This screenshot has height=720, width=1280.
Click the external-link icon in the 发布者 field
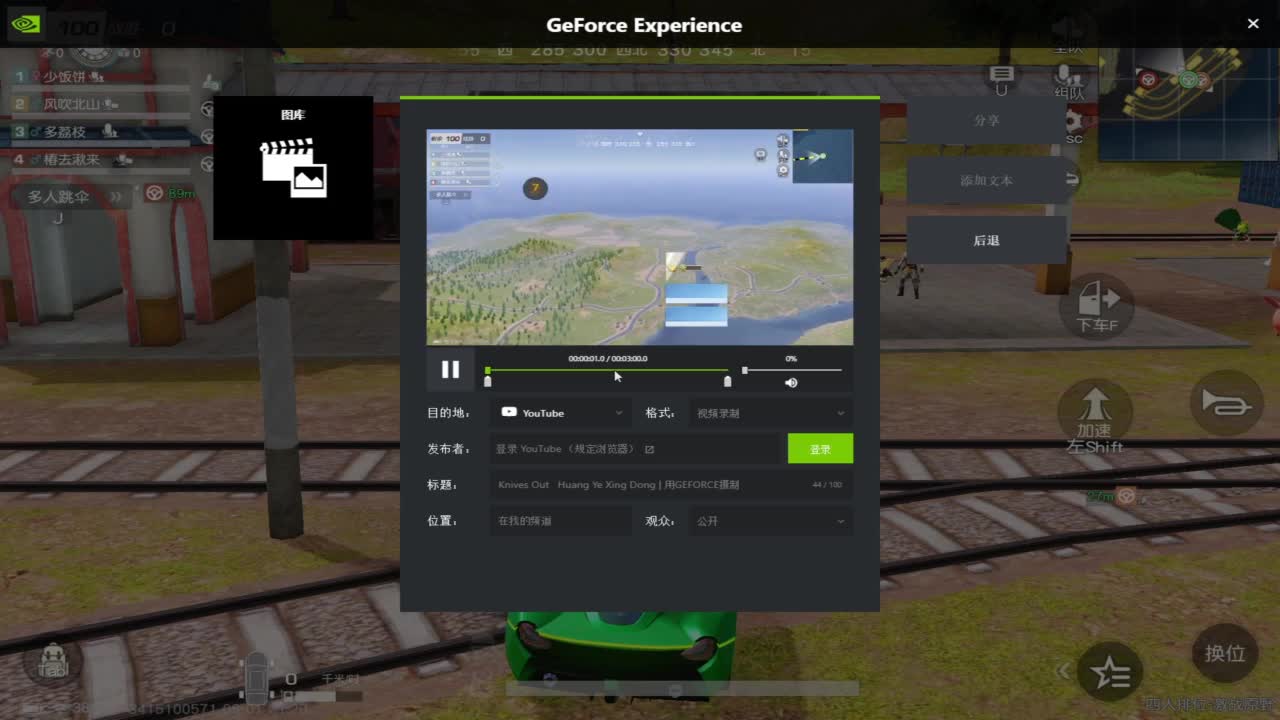click(649, 449)
